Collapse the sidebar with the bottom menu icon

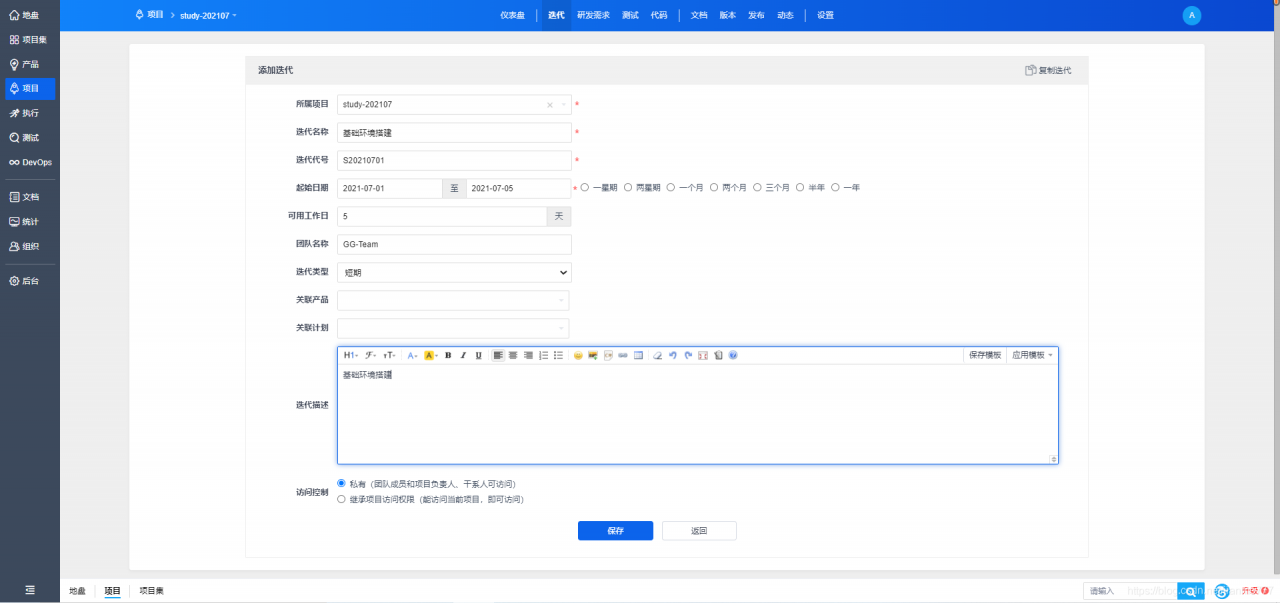point(30,590)
